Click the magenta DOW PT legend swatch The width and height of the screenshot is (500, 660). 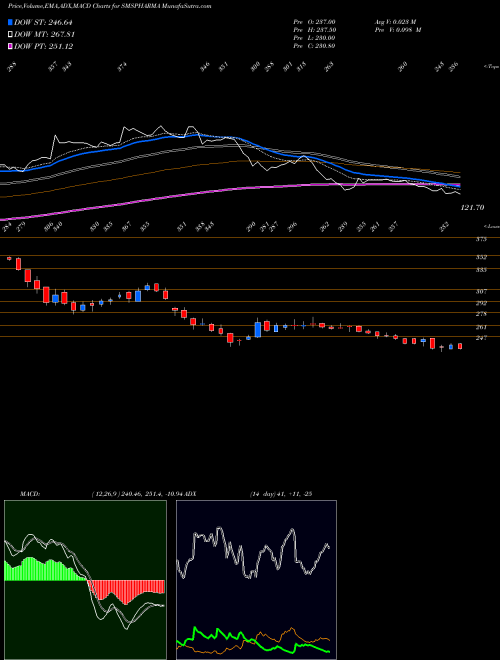click(10, 46)
